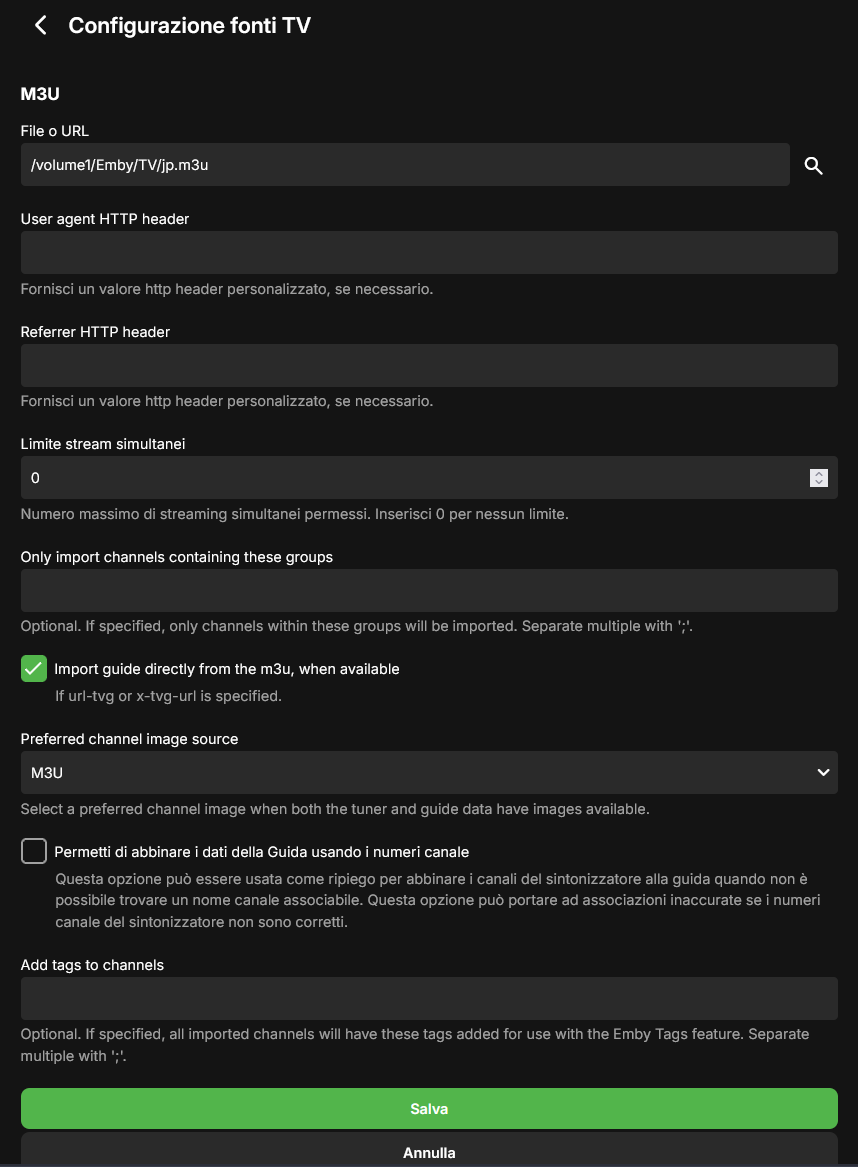Go back using the header arrow

pos(41,26)
